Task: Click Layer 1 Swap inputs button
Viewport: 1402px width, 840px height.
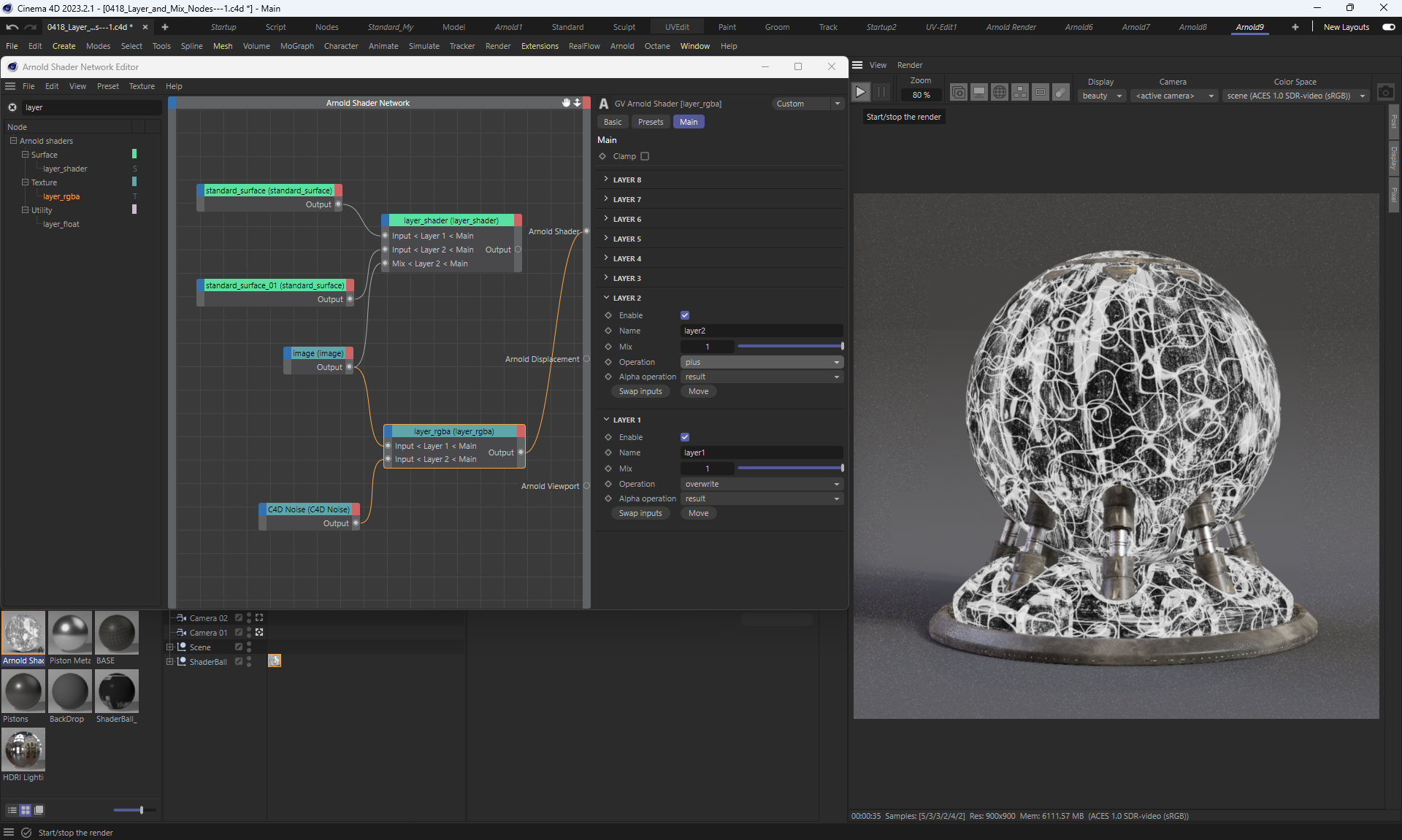Action: pos(640,513)
